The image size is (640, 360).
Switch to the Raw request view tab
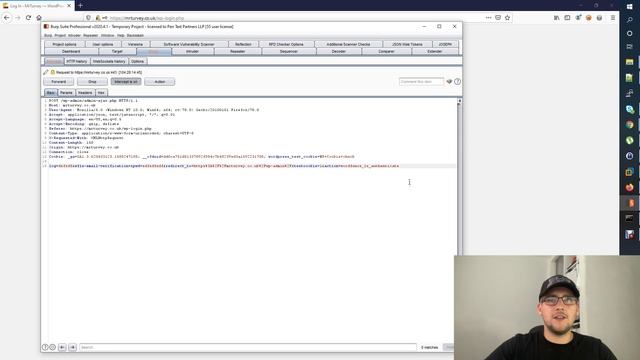tap(51, 93)
